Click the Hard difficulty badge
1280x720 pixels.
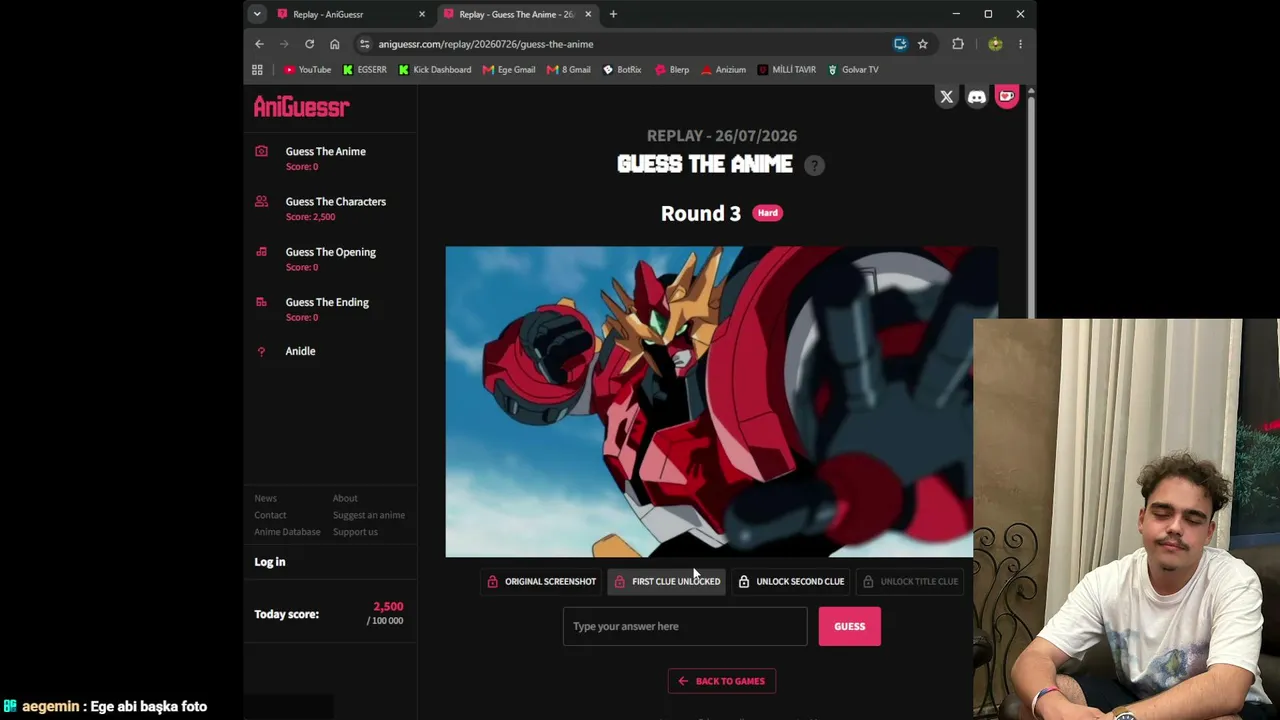(x=768, y=213)
